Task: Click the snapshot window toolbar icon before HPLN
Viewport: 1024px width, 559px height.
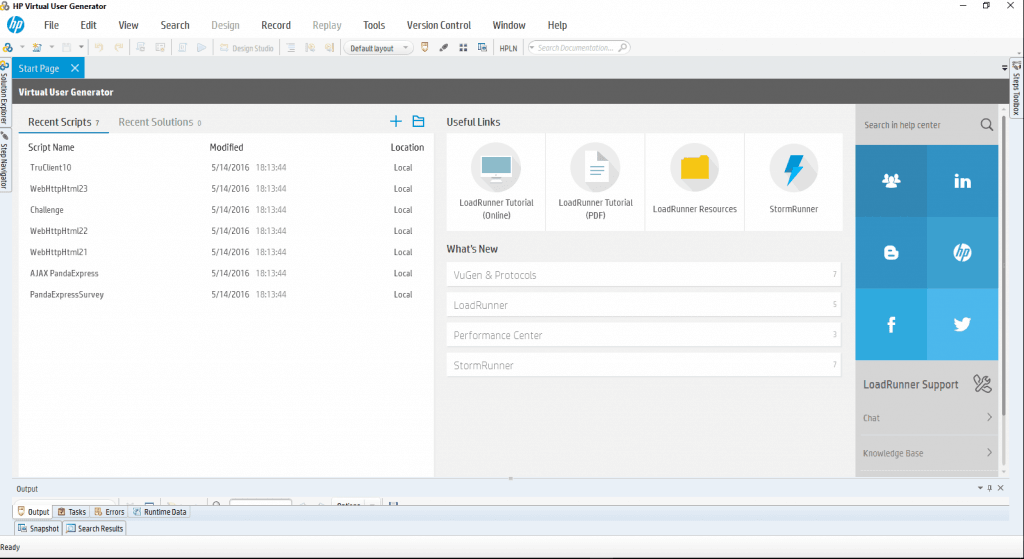Action: coord(482,48)
